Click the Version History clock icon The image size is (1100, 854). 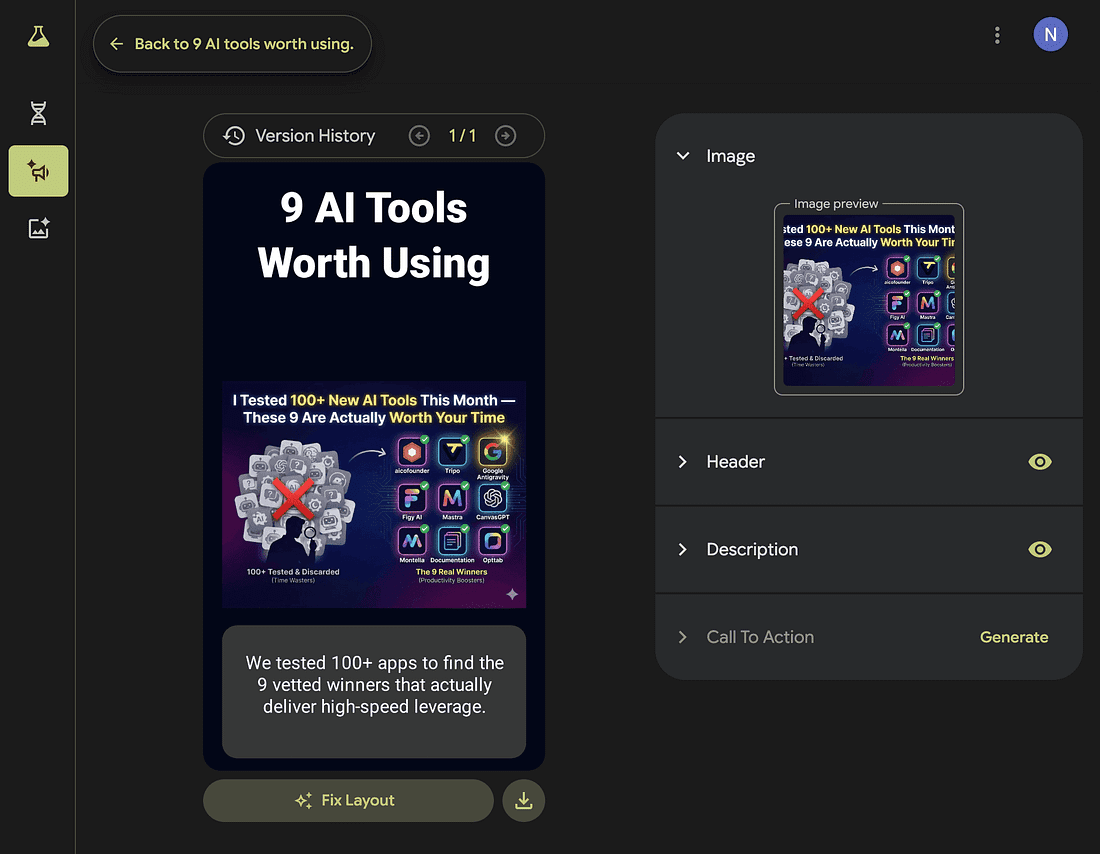tap(234, 136)
